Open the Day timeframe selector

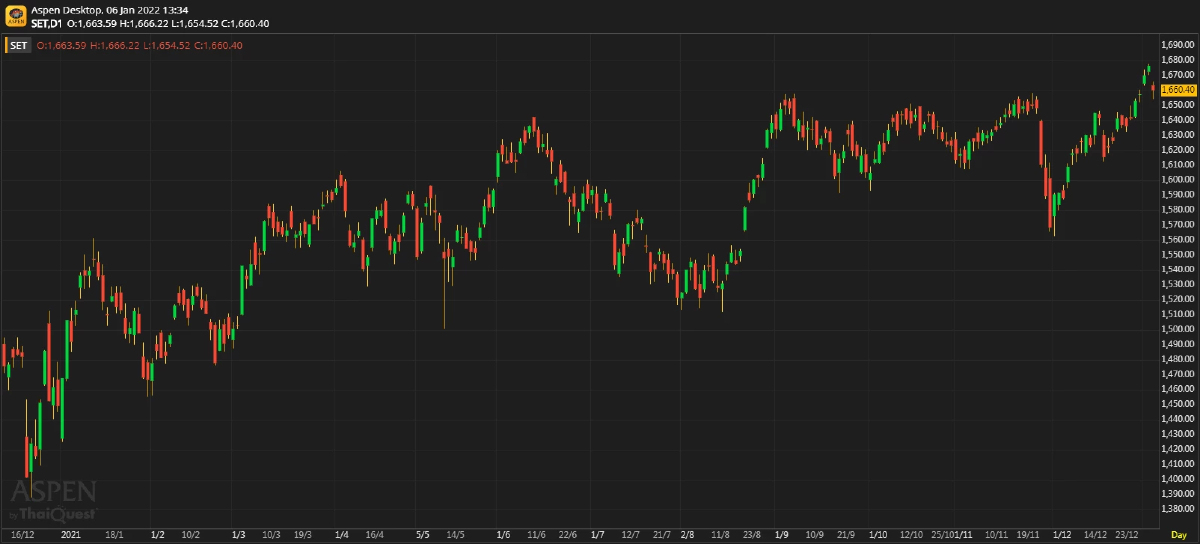pos(1180,536)
